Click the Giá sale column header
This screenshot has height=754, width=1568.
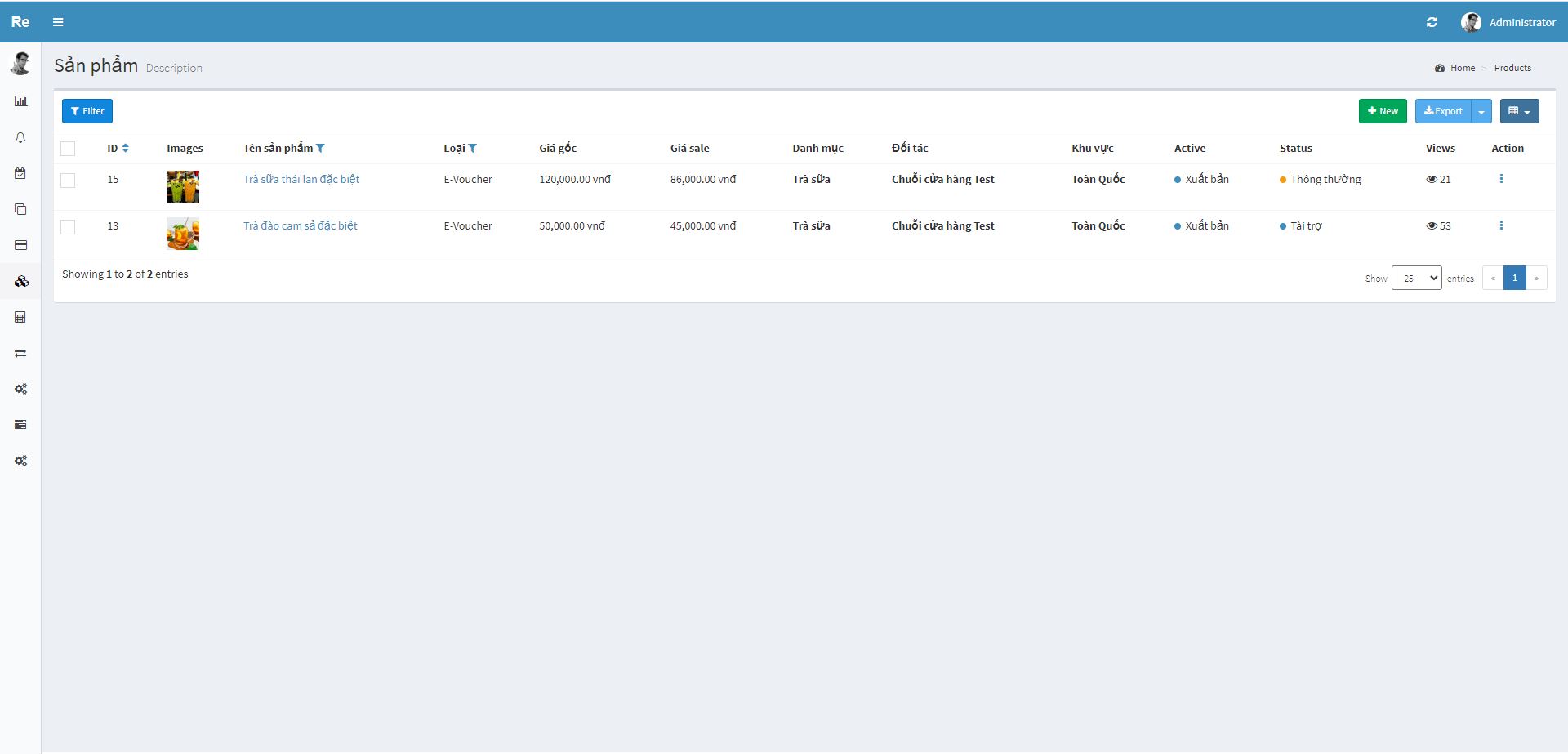(690, 148)
